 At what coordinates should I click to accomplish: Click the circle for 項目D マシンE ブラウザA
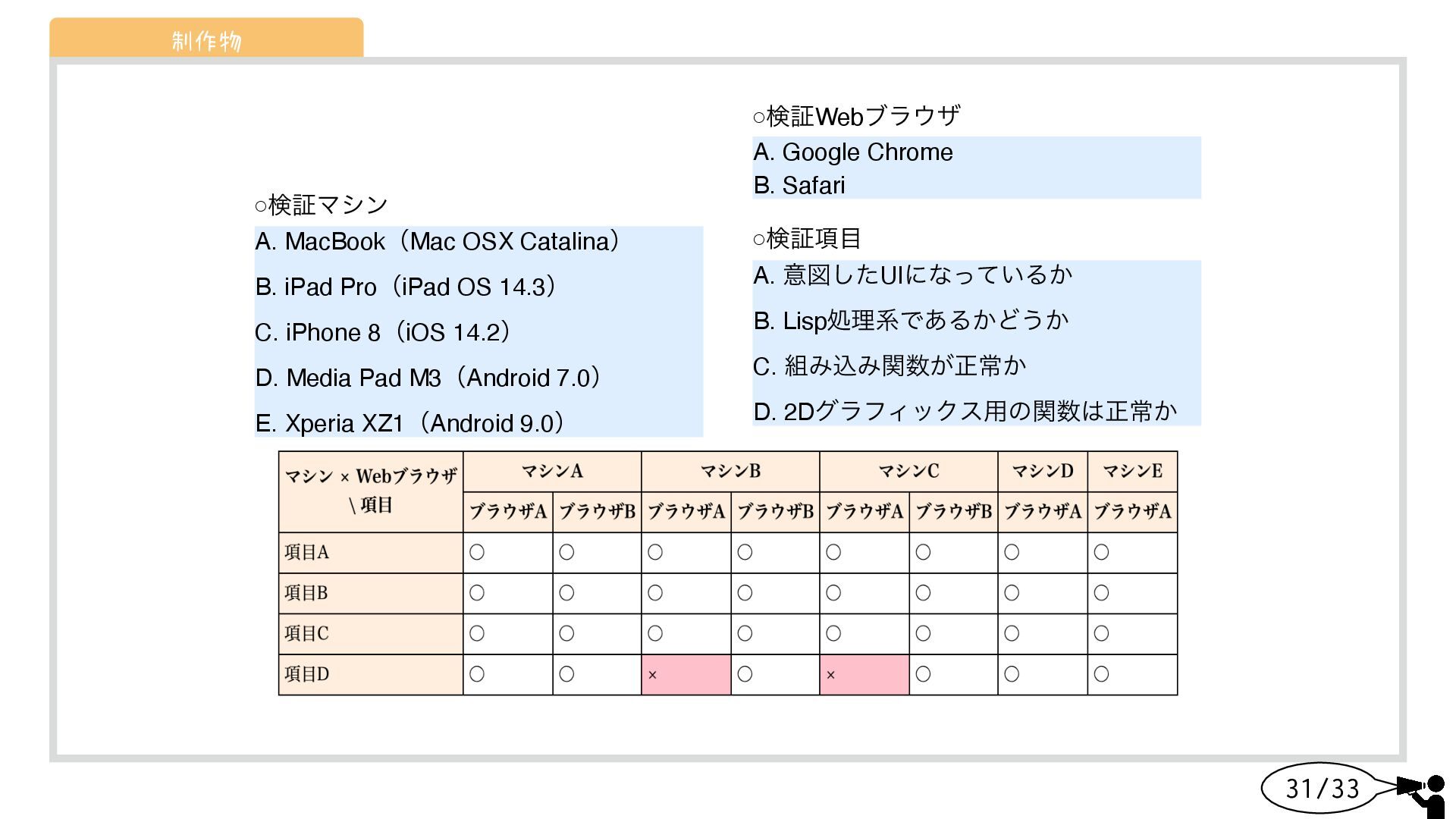1101,674
